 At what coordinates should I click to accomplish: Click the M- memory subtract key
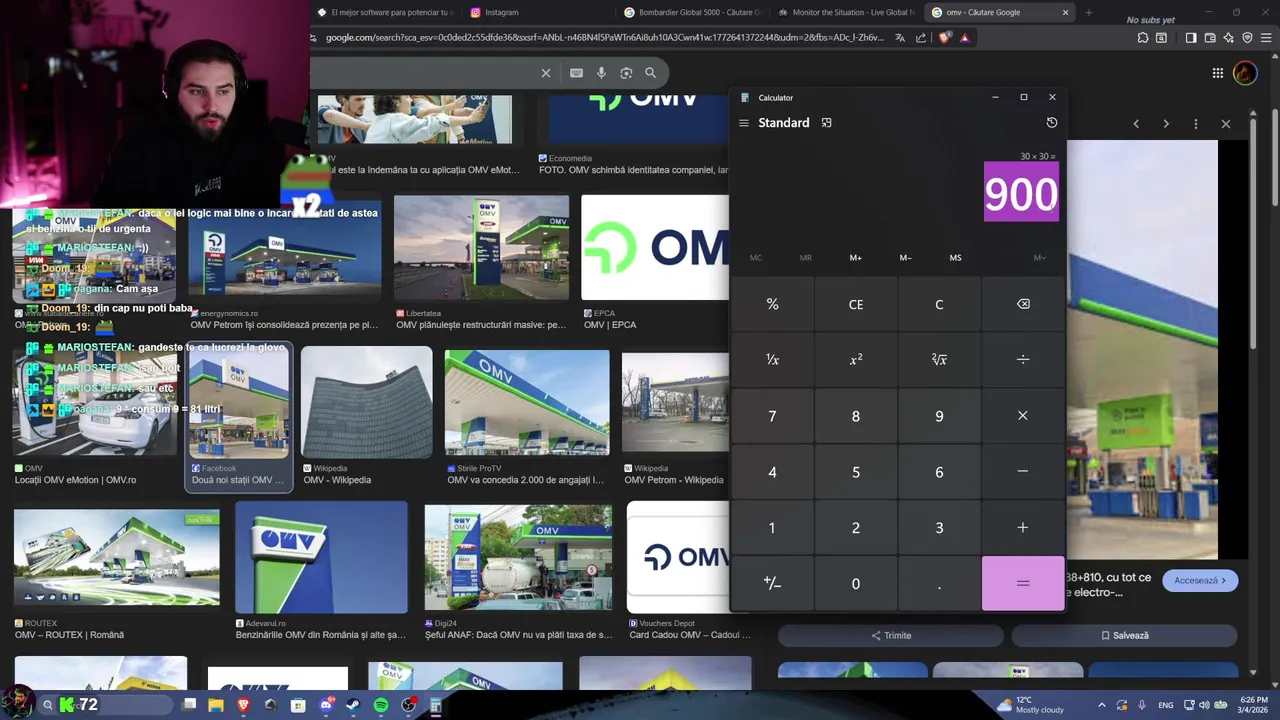click(905, 258)
